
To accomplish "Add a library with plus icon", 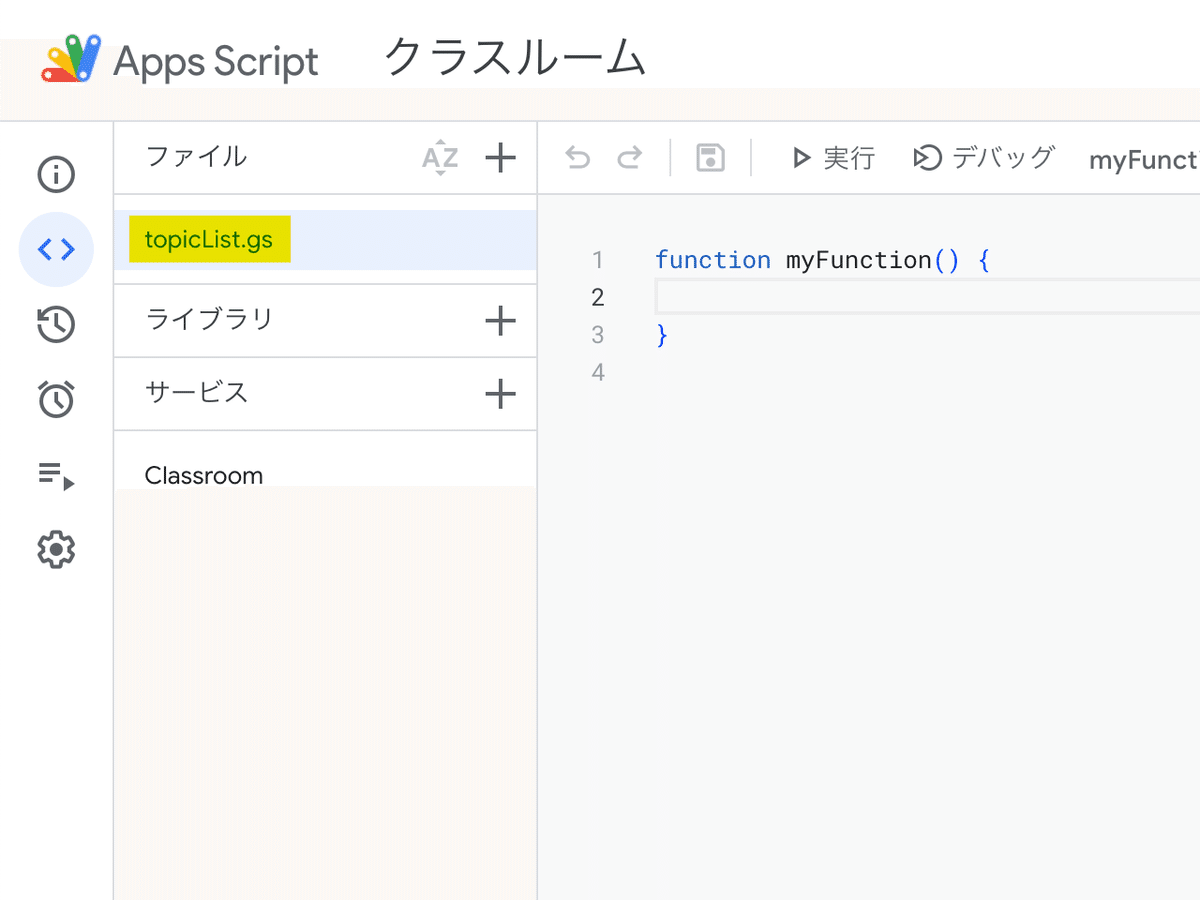I will (500, 320).
